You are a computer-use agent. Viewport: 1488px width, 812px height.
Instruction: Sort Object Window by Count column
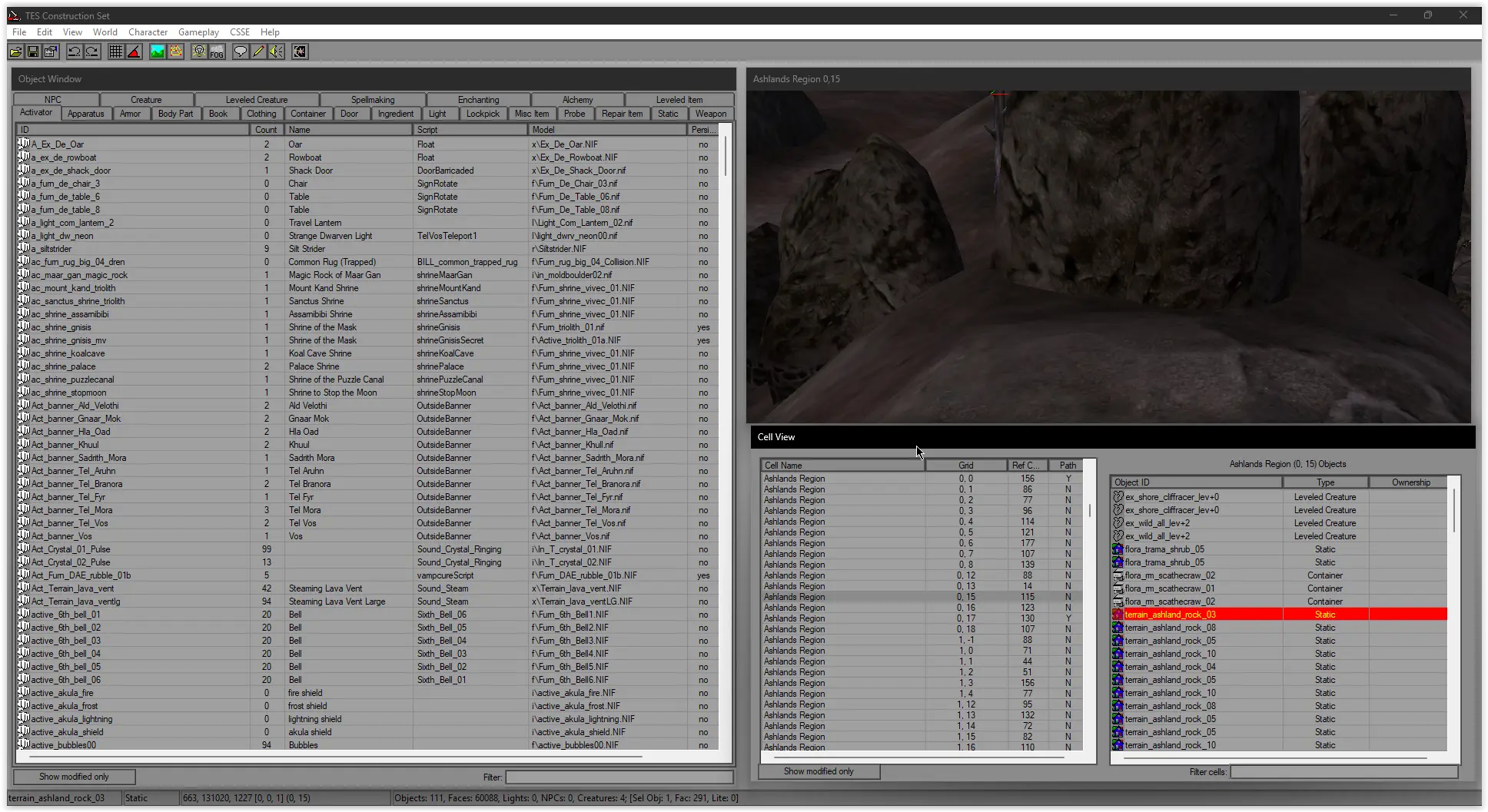tap(266, 130)
